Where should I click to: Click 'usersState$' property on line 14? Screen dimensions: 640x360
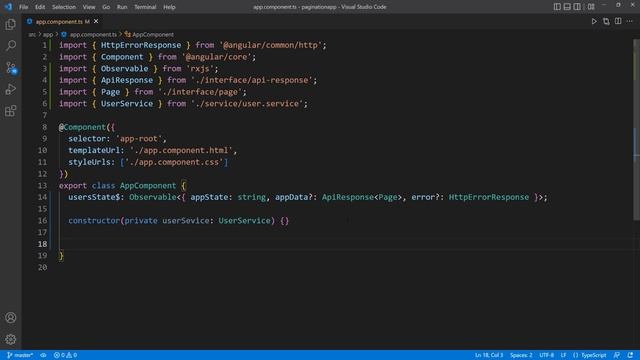tap(94, 197)
